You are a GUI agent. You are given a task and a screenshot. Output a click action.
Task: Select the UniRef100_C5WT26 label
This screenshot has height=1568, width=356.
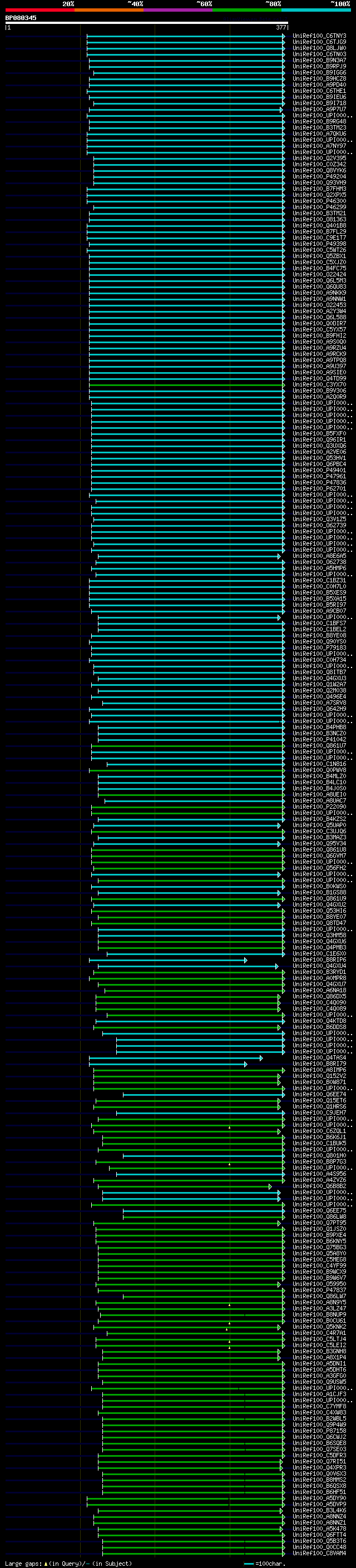coord(319,250)
